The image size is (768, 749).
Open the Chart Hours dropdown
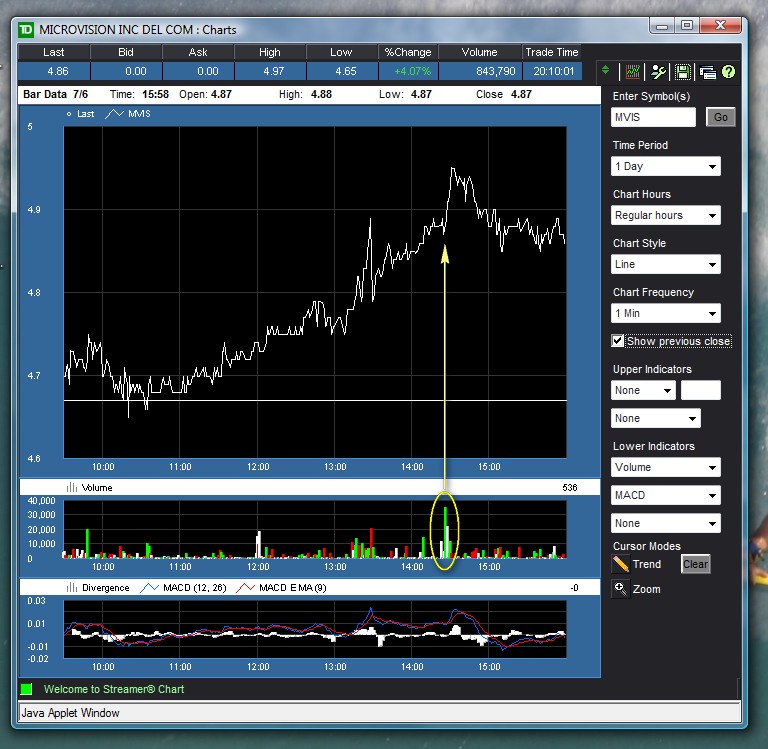pyautogui.click(x=666, y=215)
